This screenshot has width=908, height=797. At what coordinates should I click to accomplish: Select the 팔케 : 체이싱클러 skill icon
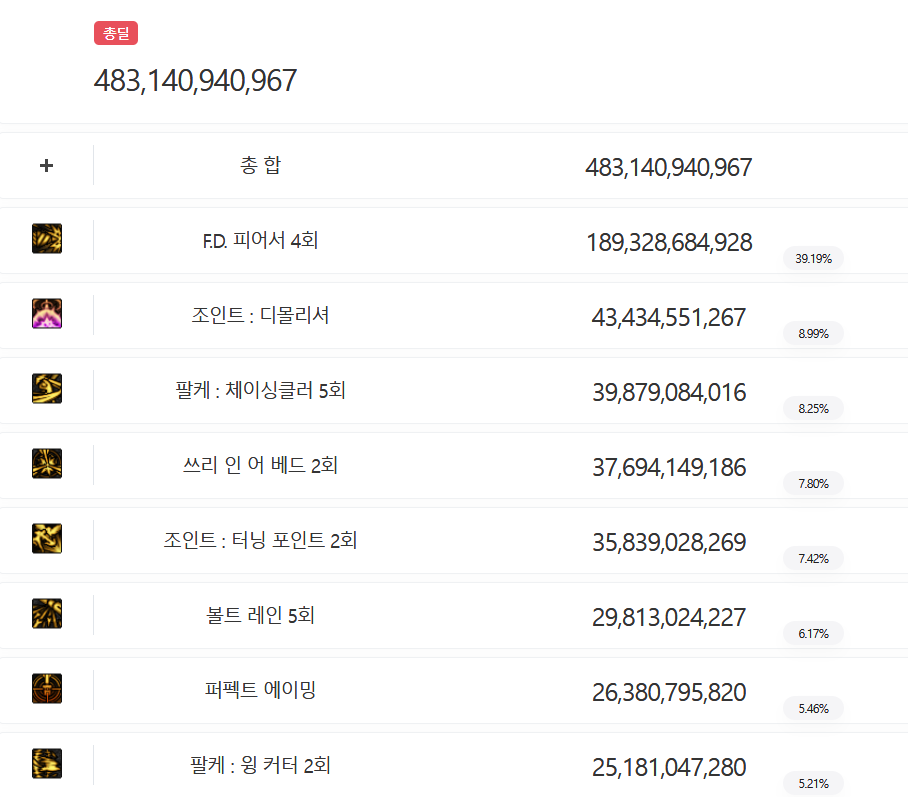pyautogui.click(x=47, y=389)
